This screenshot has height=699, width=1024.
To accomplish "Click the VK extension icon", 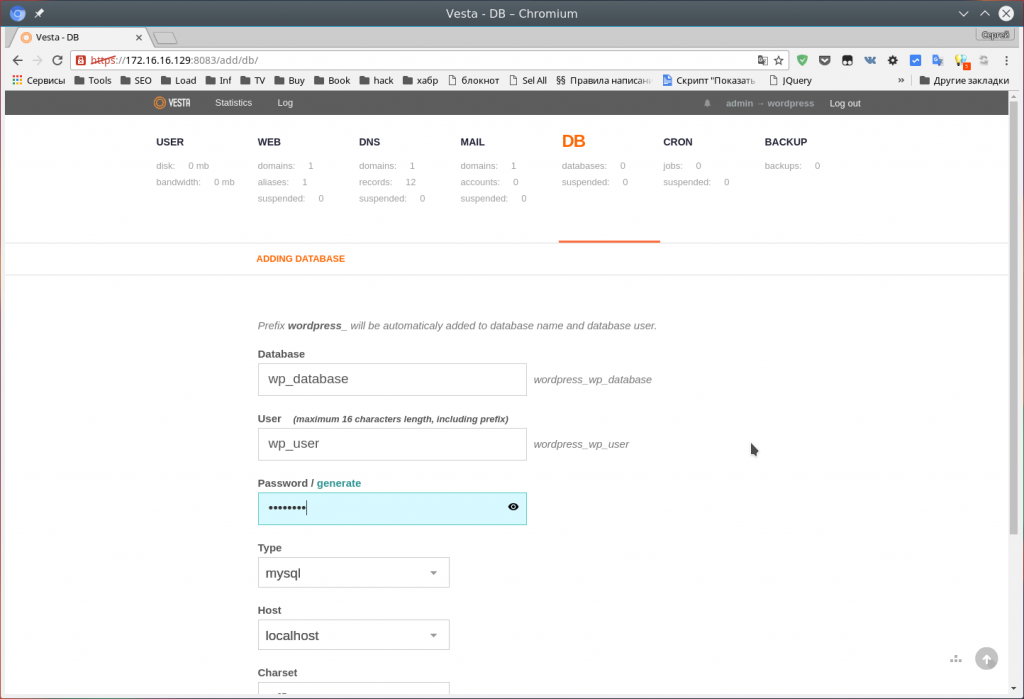I will coord(870,60).
